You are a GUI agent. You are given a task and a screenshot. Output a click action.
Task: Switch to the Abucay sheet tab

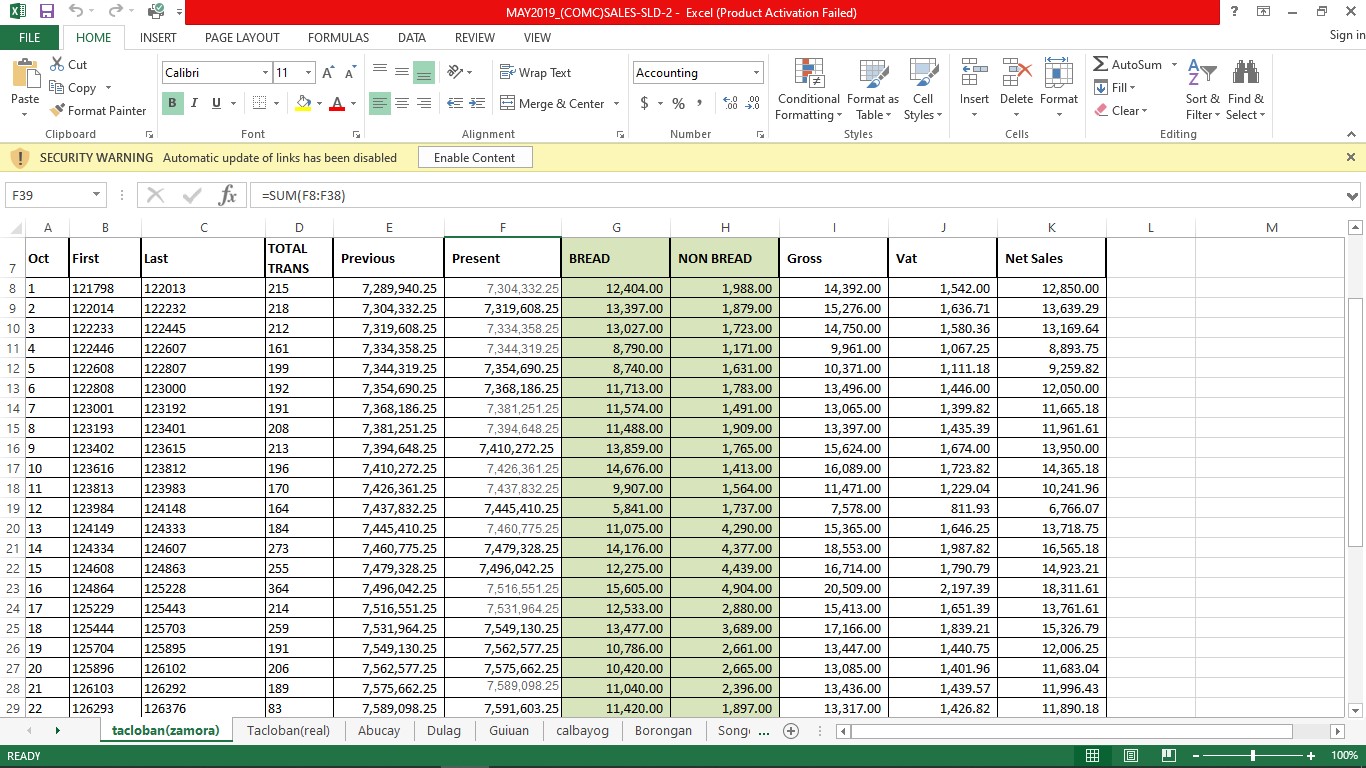click(x=379, y=731)
